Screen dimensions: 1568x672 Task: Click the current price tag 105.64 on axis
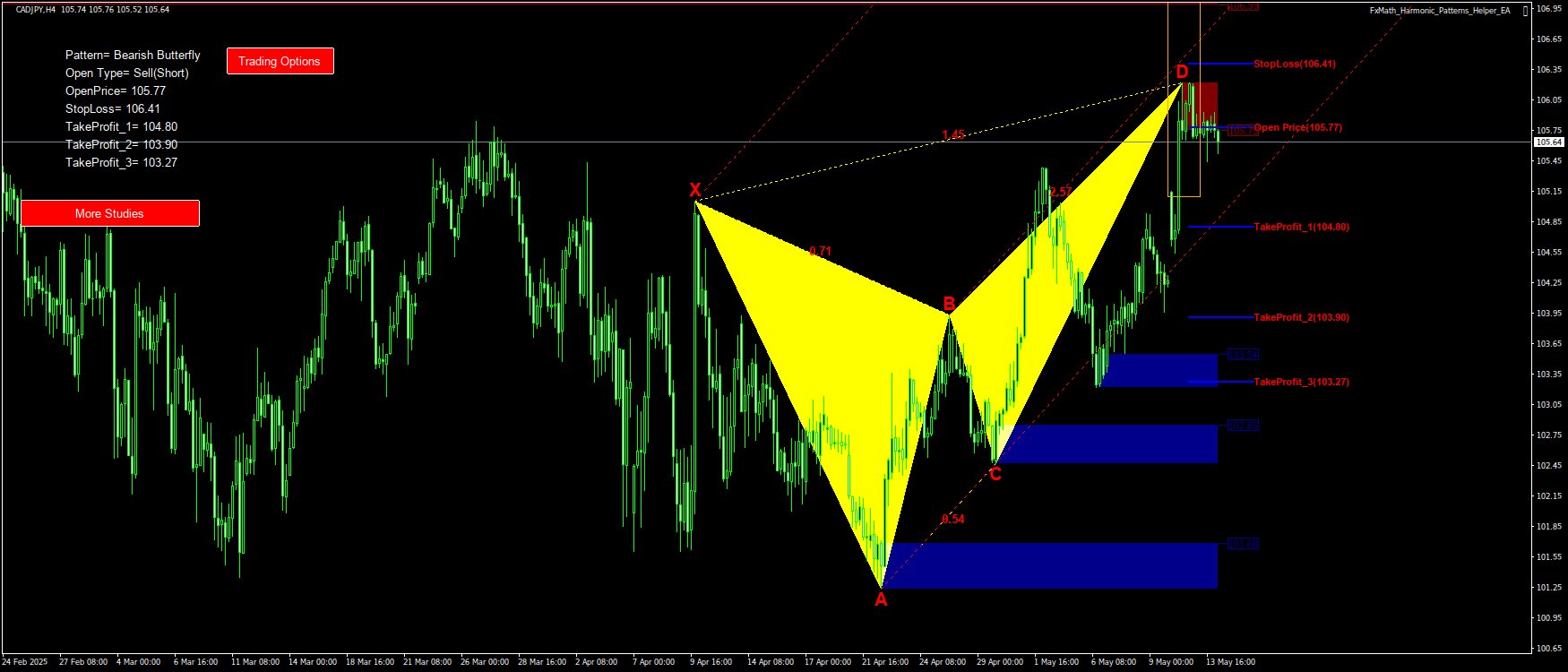[x=1548, y=142]
